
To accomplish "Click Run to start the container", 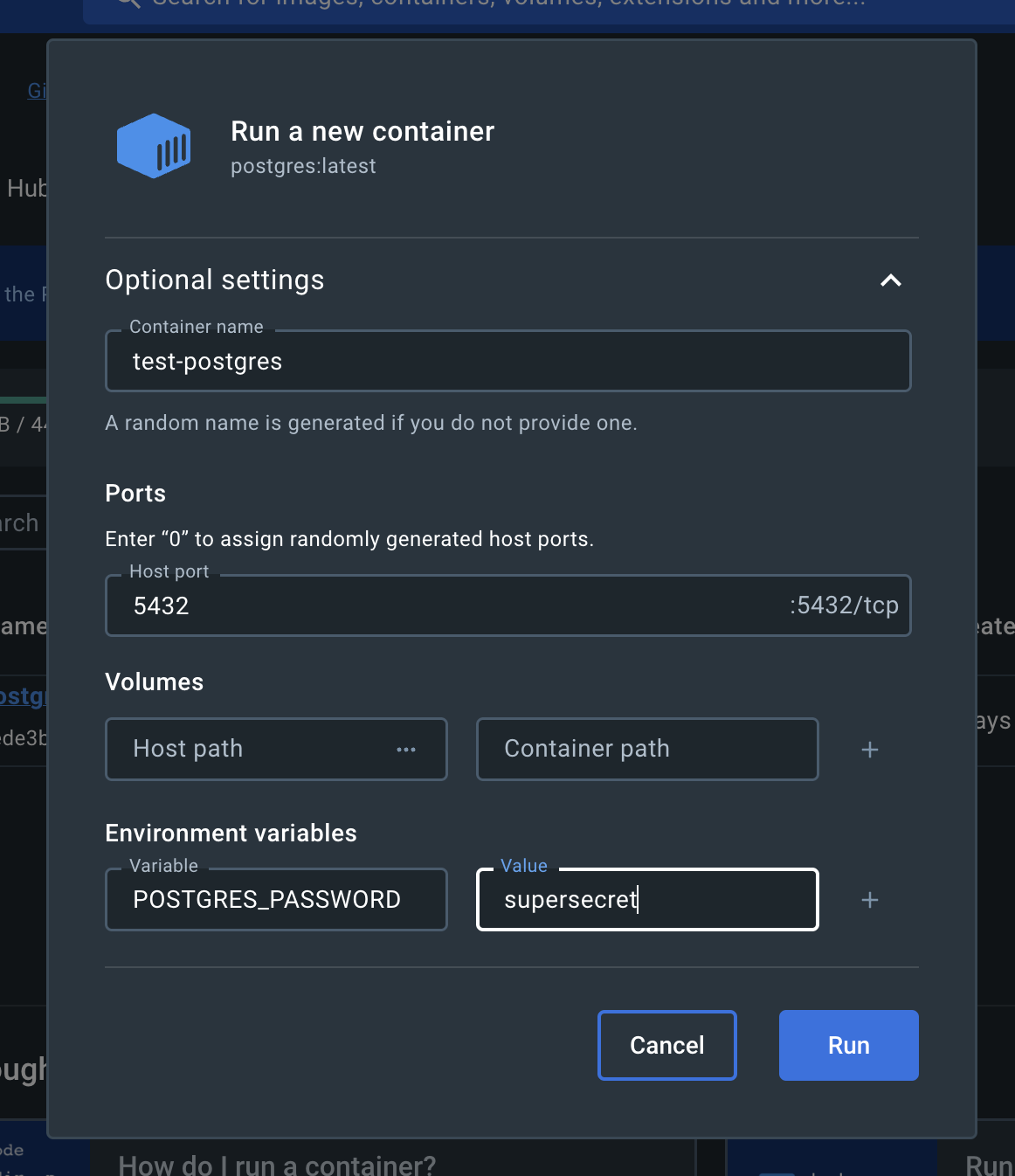I will (847, 1045).
